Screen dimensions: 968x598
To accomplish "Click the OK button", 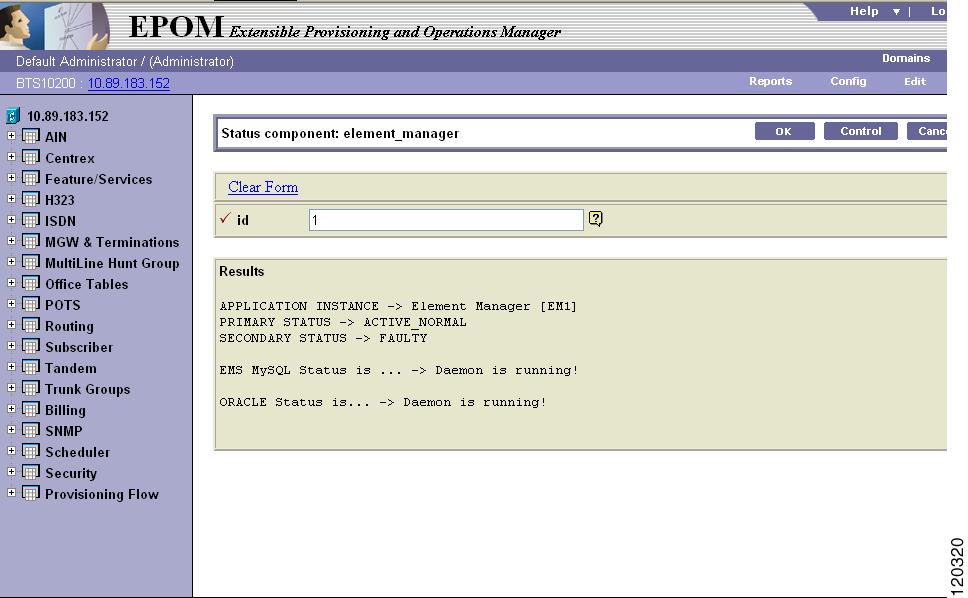I will coord(784,131).
